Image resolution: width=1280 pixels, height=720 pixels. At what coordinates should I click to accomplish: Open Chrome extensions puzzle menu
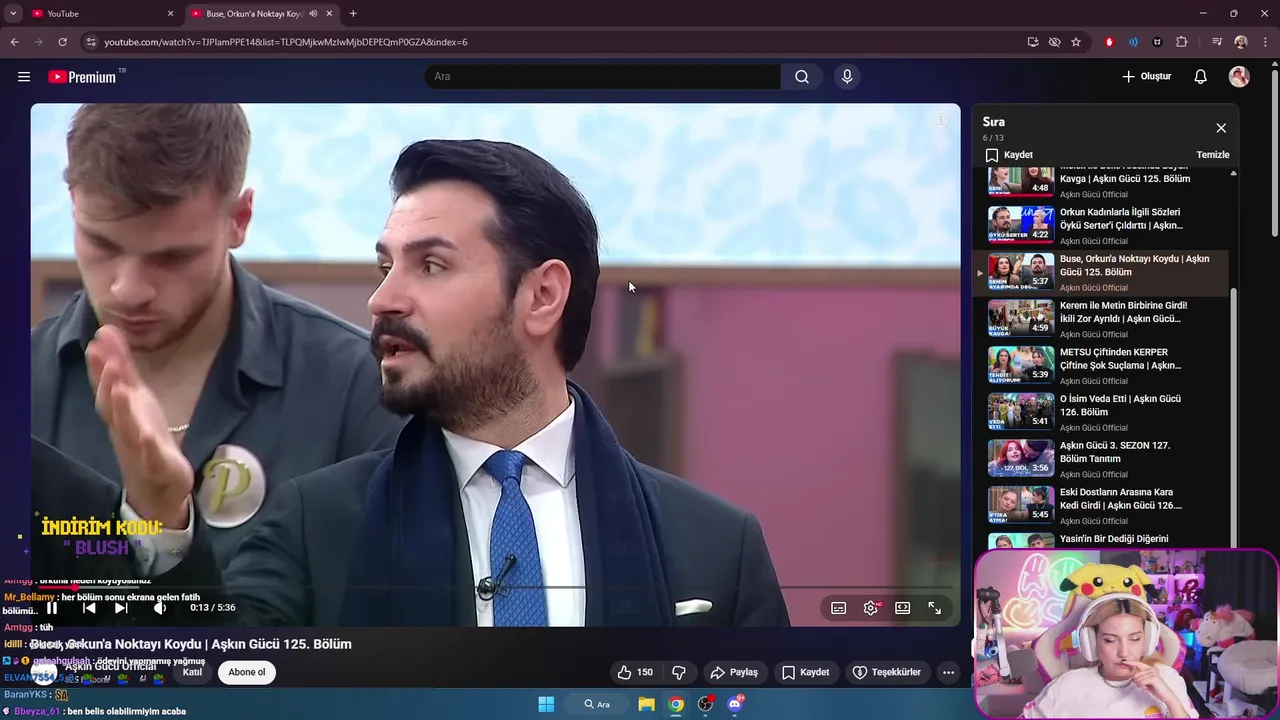1181,42
